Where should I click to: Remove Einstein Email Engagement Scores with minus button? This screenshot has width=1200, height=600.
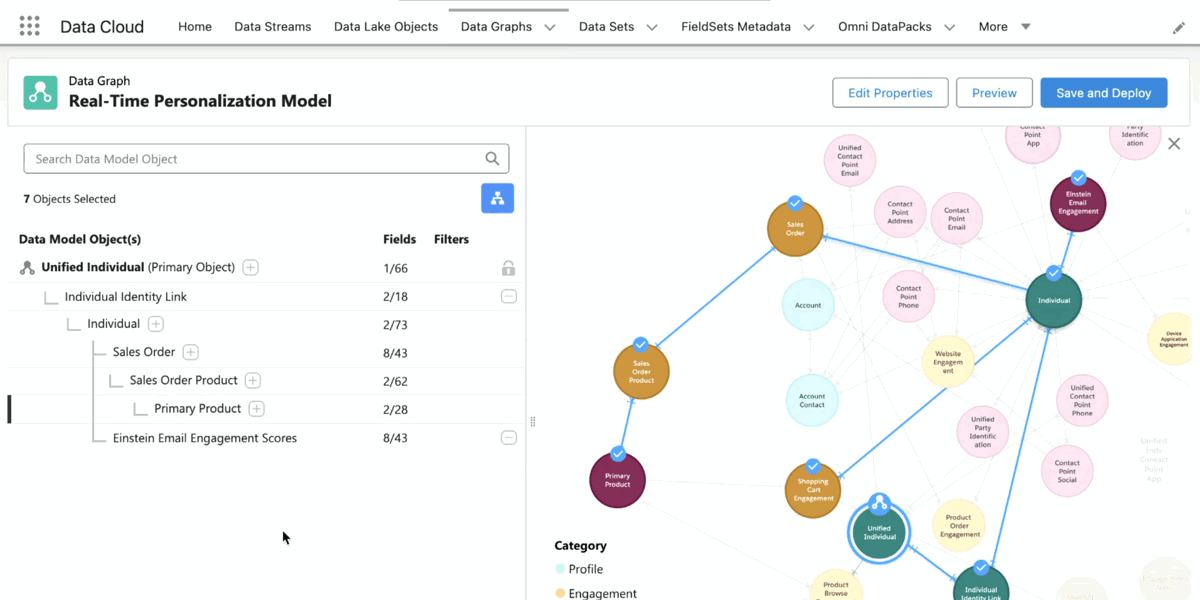[508, 438]
